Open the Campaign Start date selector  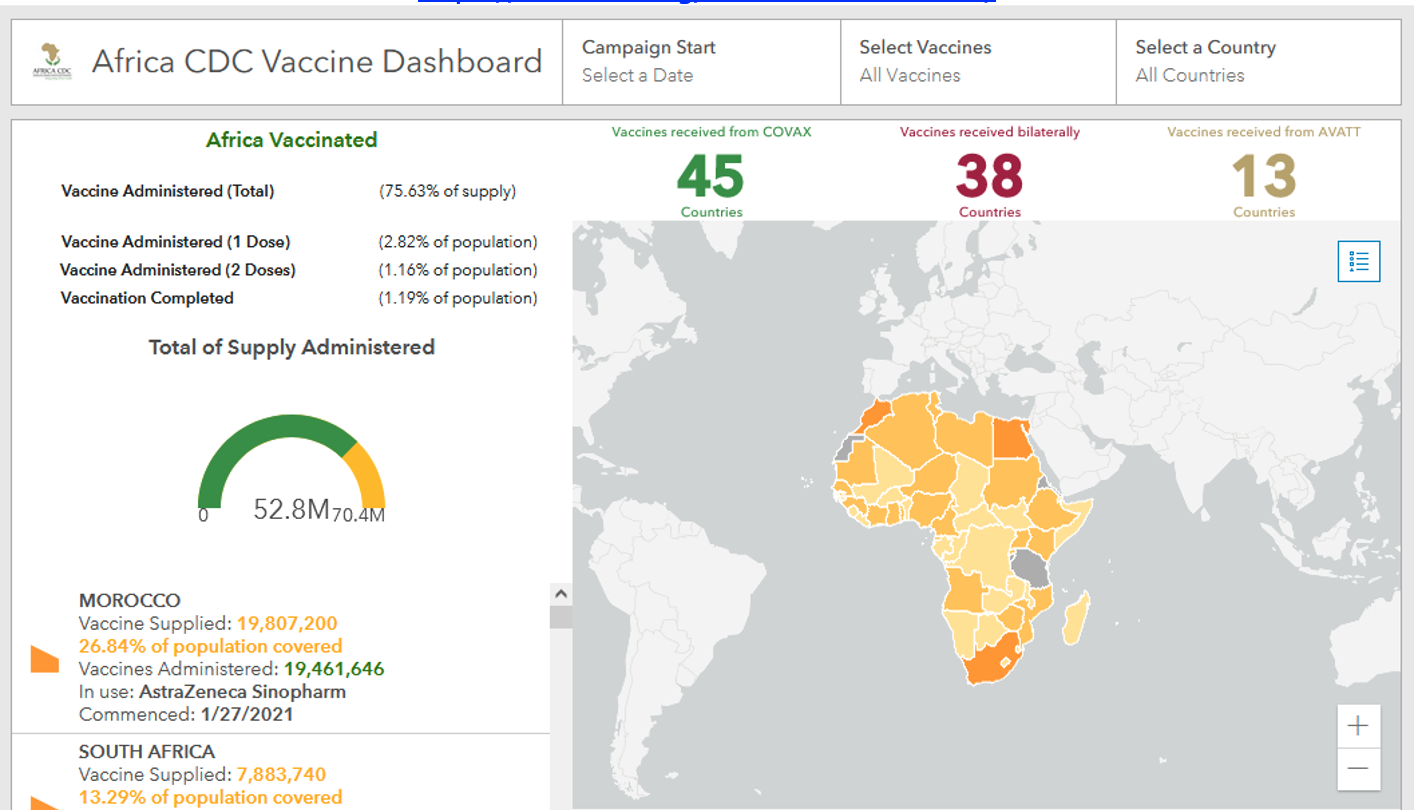[x=701, y=61]
